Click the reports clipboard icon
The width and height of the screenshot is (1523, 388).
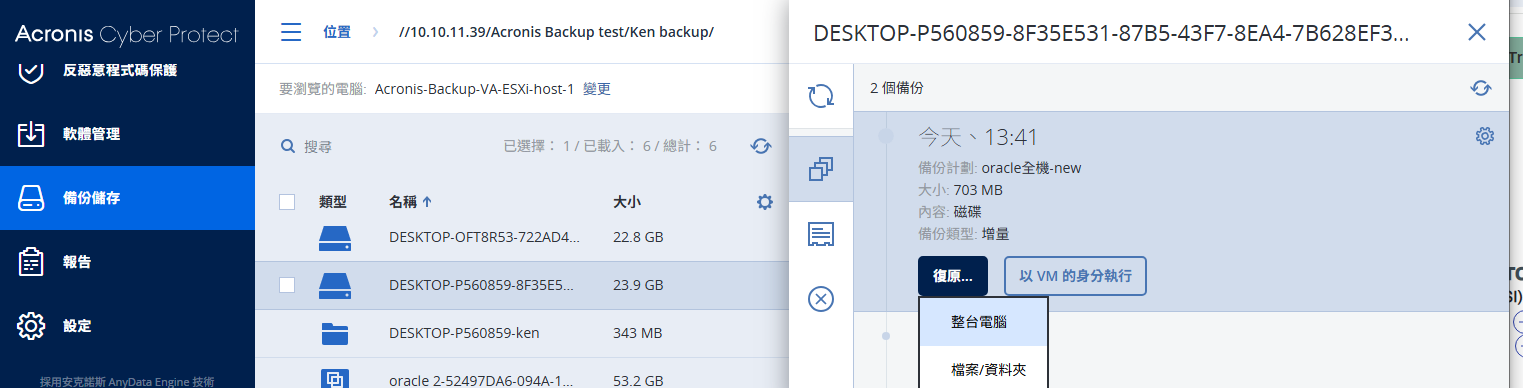pyautogui.click(x=32, y=262)
